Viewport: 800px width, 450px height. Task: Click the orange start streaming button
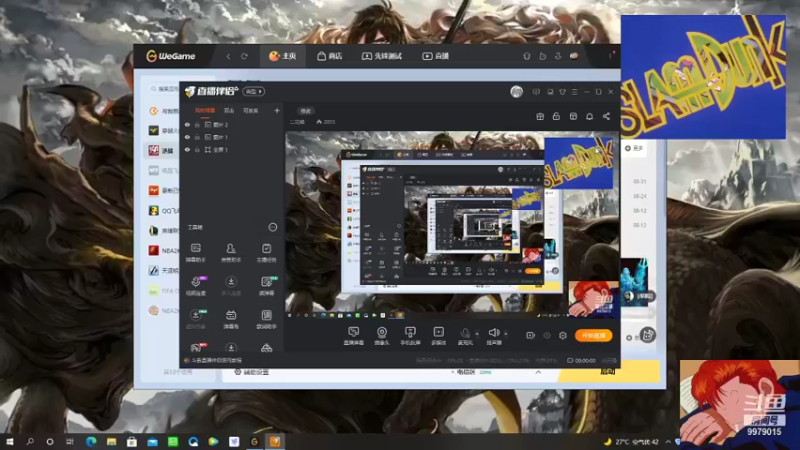pyautogui.click(x=593, y=335)
